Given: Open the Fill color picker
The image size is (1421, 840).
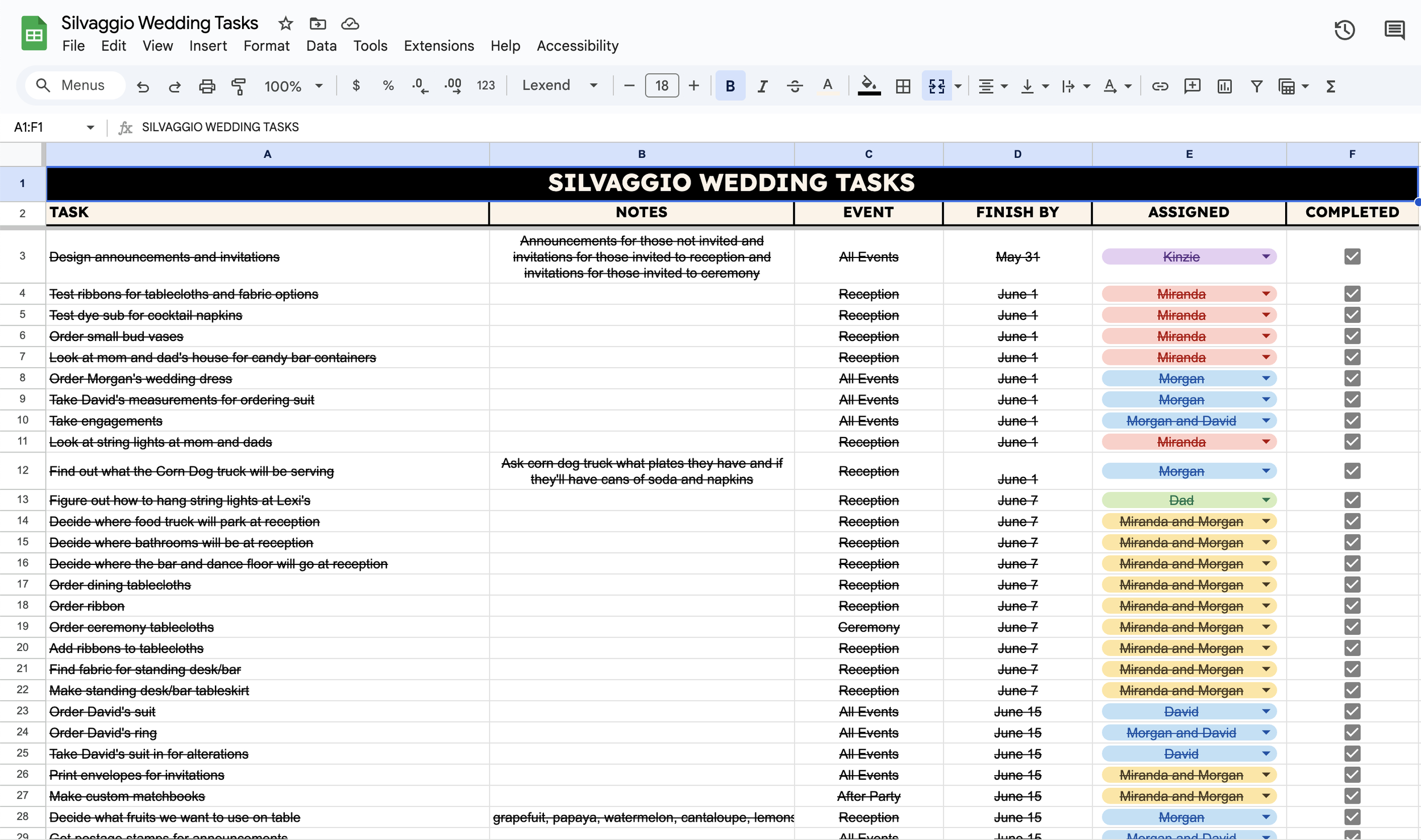Looking at the screenshot, I should [869, 86].
